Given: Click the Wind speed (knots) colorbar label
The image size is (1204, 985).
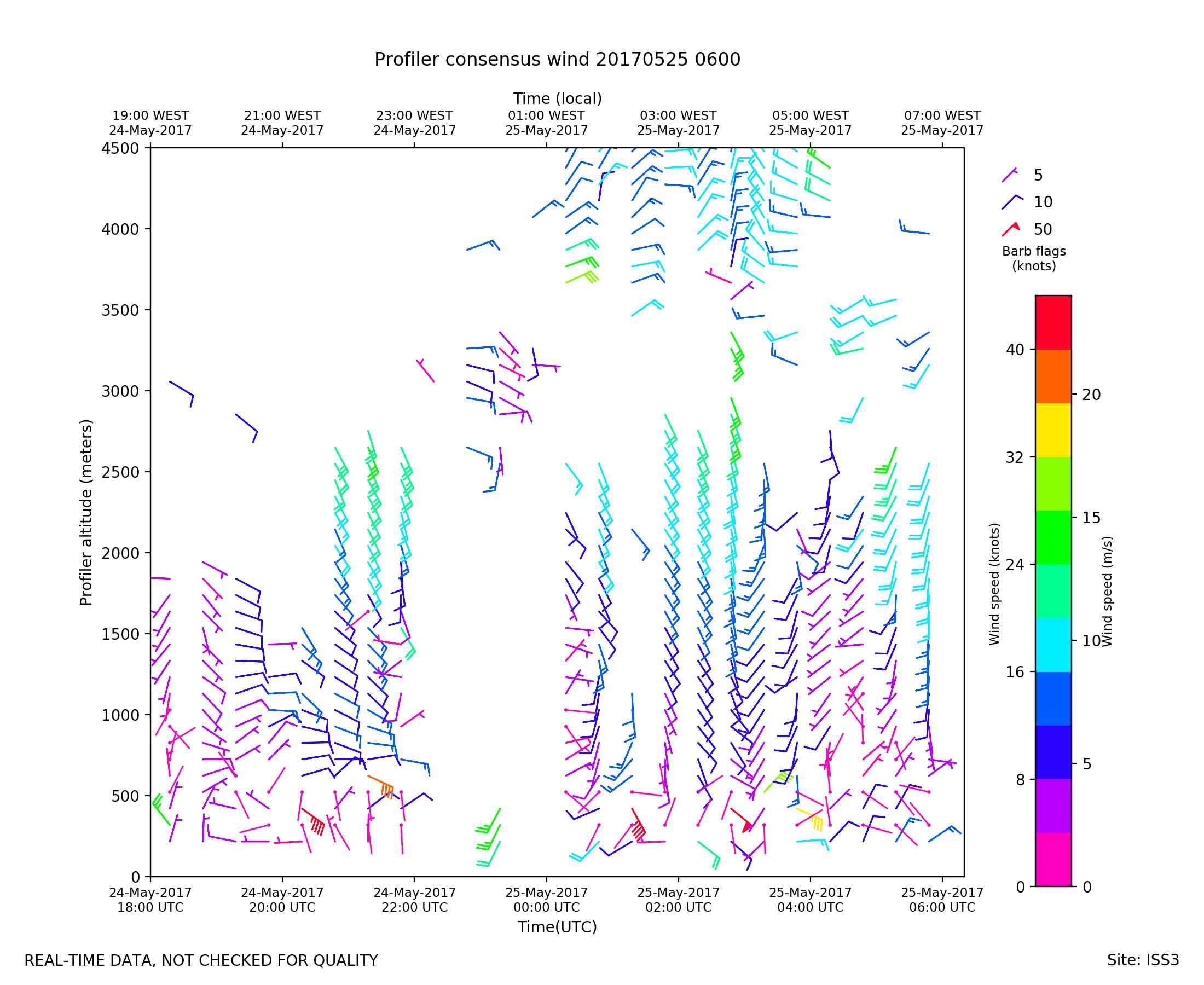Looking at the screenshot, I should point(994,584).
